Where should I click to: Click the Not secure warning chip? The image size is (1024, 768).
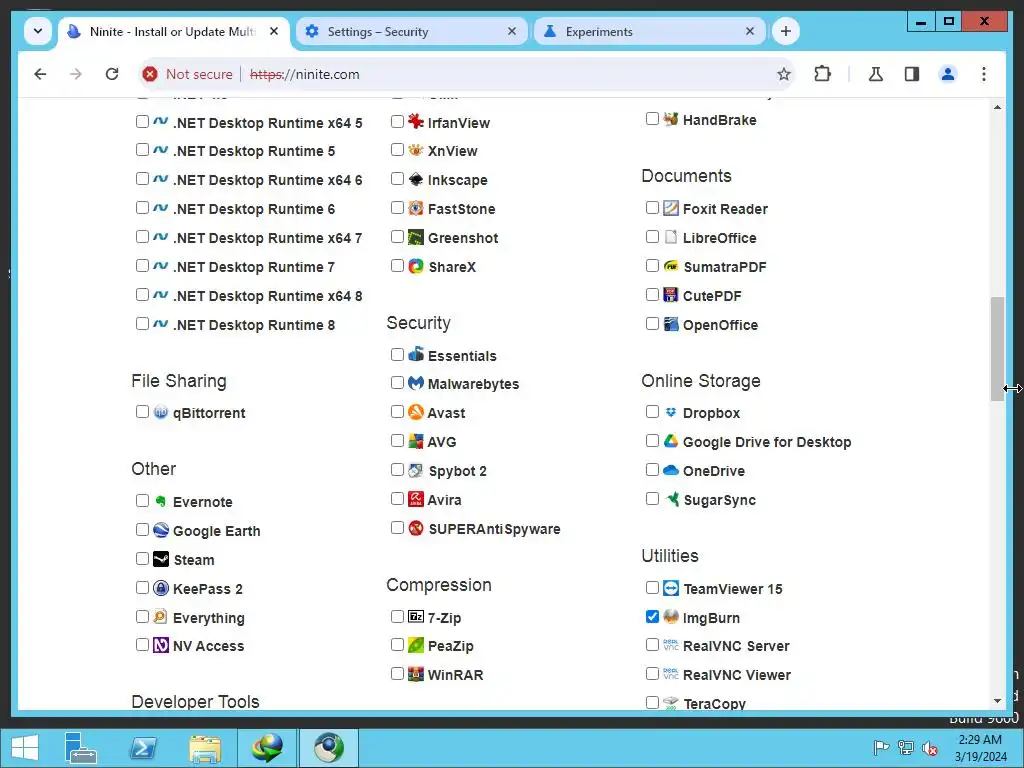(x=188, y=74)
